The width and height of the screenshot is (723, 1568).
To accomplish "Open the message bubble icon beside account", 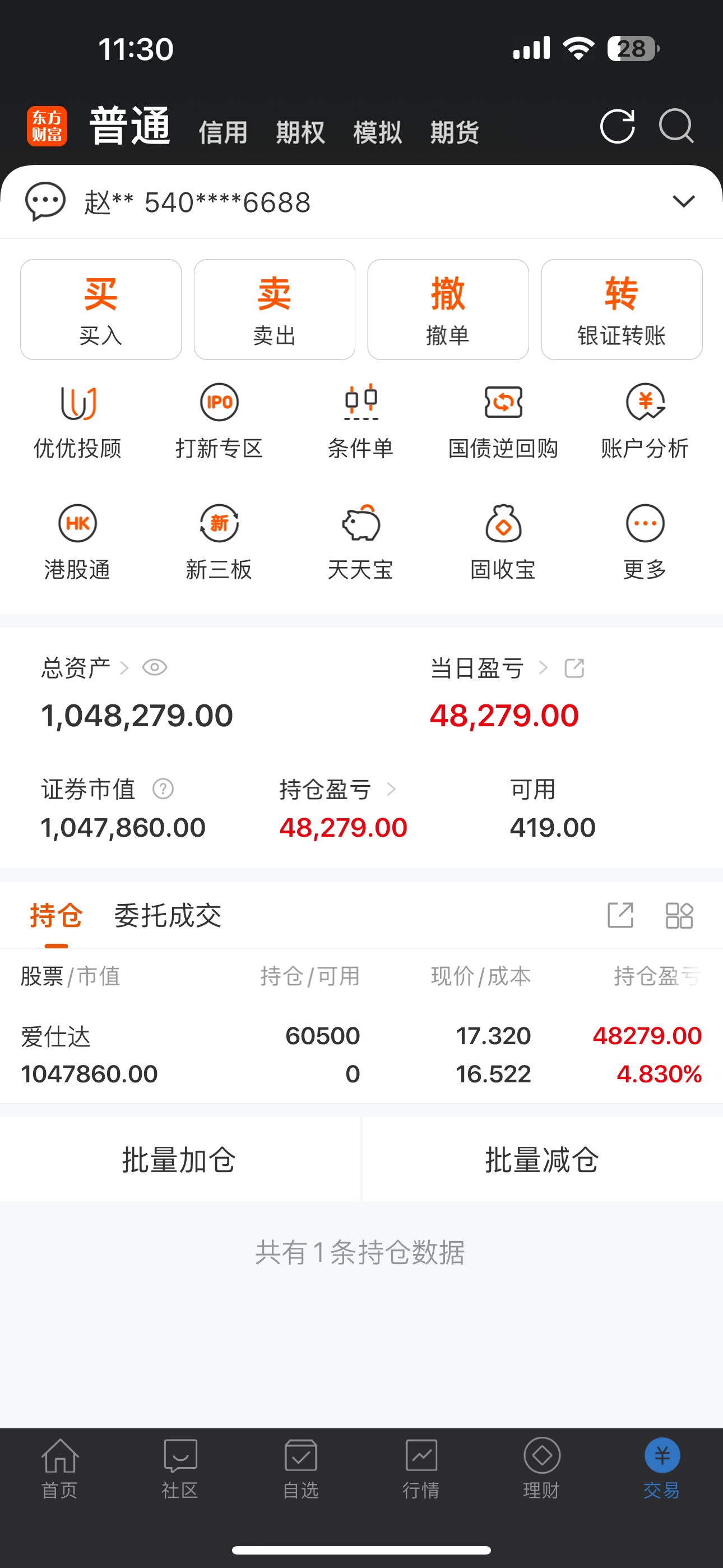I will (x=45, y=201).
